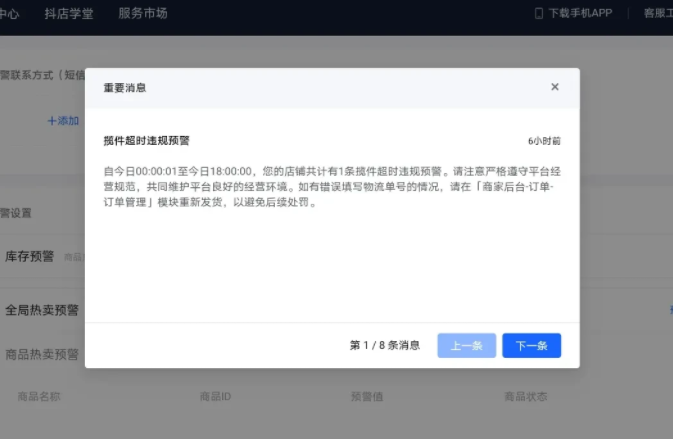Image resolution: width=673 pixels, height=439 pixels.
Task: Click the 重要消息 dialog title
Action: [125, 88]
